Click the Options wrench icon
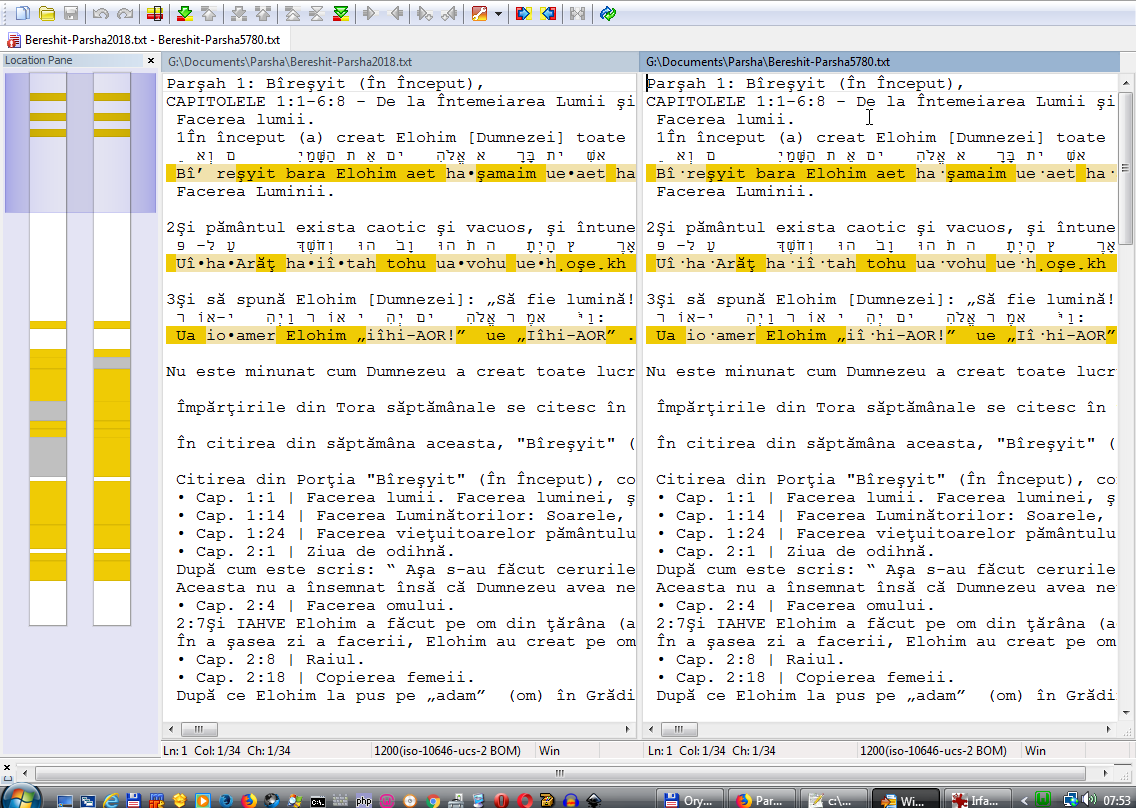Image resolution: width=1136 pixels, height=808 pixels. pos(479,13)
